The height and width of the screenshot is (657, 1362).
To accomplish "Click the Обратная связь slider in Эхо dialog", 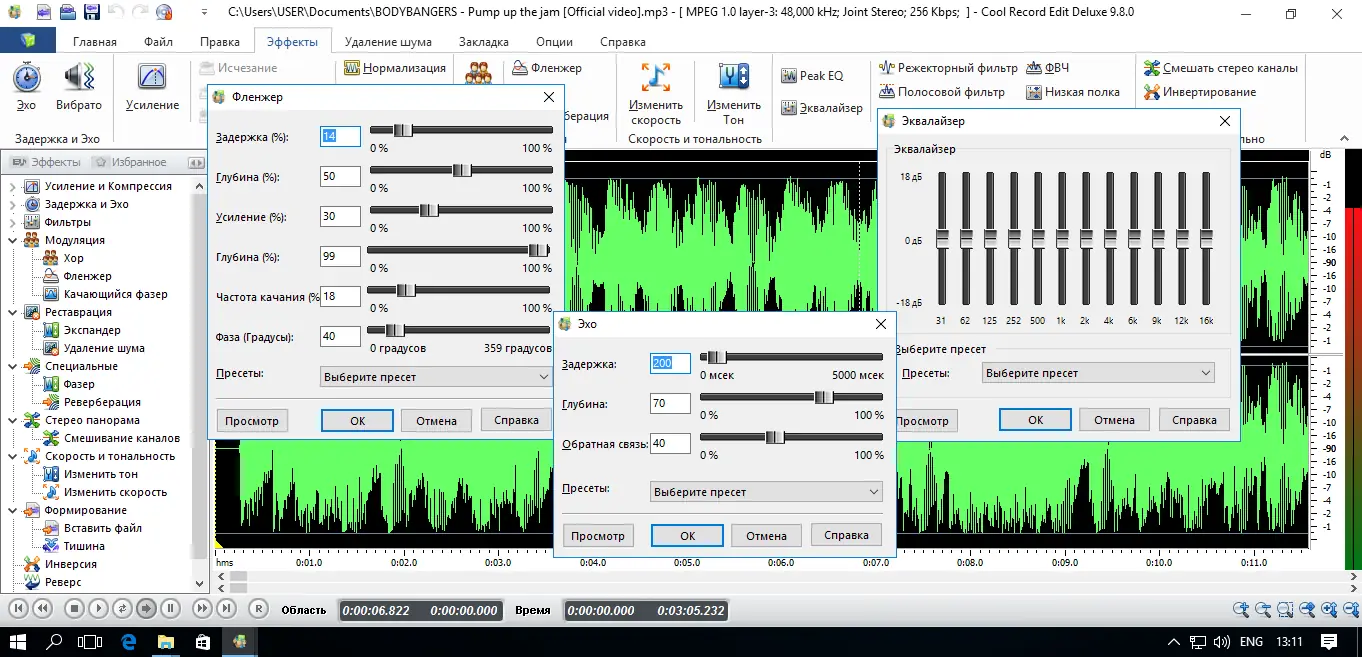I will 791,437.
